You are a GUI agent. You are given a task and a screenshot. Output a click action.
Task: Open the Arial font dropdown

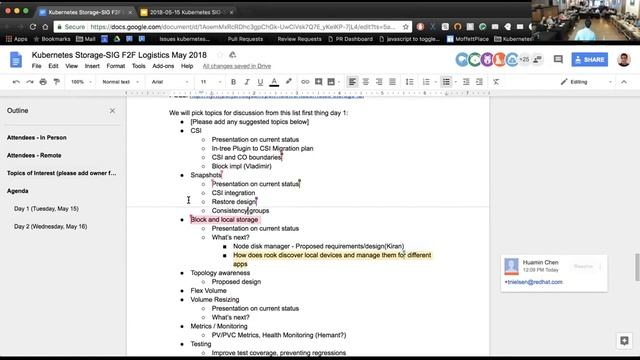click(170, 82)
